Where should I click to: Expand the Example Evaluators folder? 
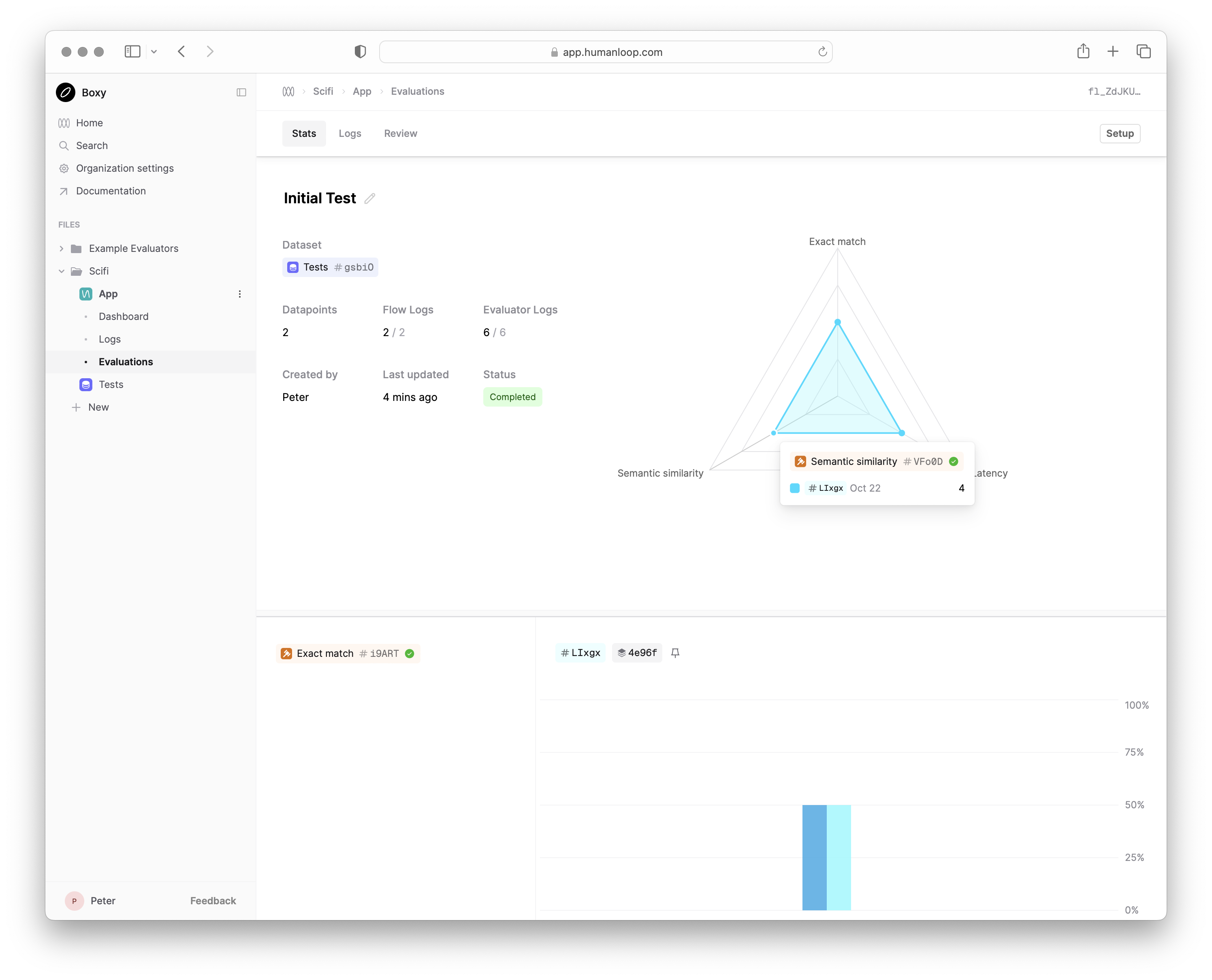tap(62, 248)
